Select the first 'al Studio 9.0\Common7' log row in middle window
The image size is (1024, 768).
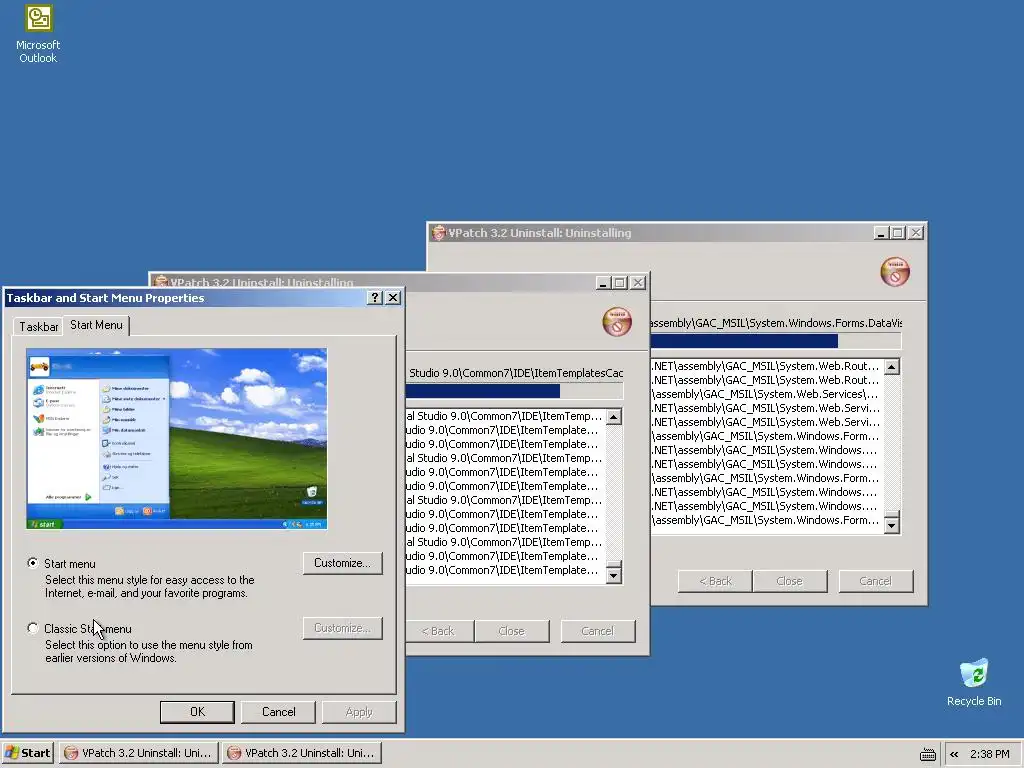click(505, 416)
